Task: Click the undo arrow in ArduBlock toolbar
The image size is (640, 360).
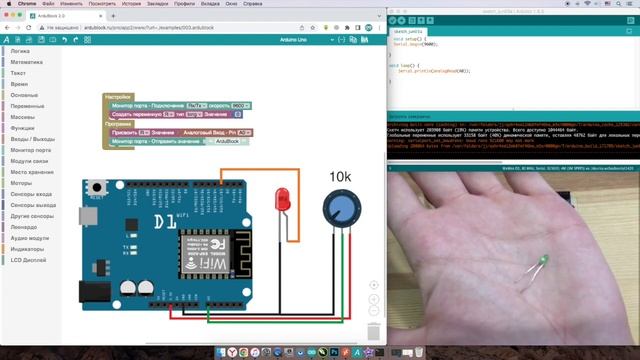Action: coord(64,40)
